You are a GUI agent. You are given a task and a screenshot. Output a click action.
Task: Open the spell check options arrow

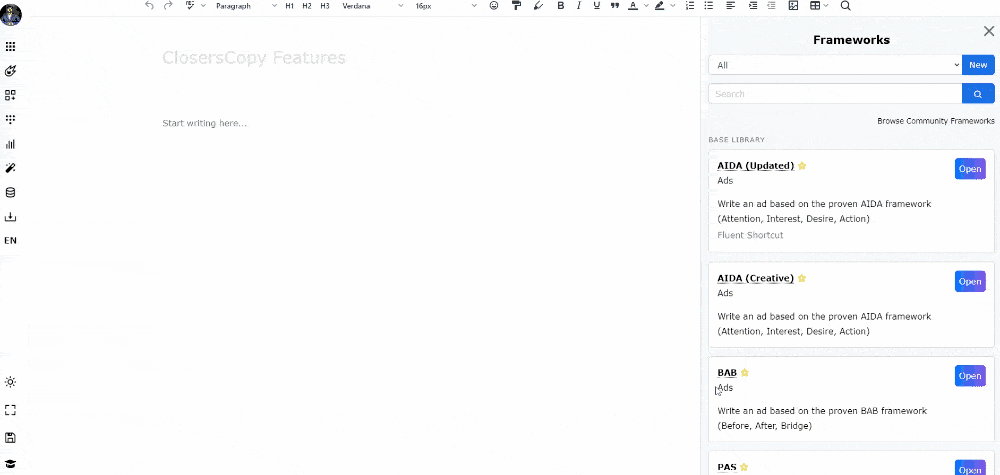(203, 6)
